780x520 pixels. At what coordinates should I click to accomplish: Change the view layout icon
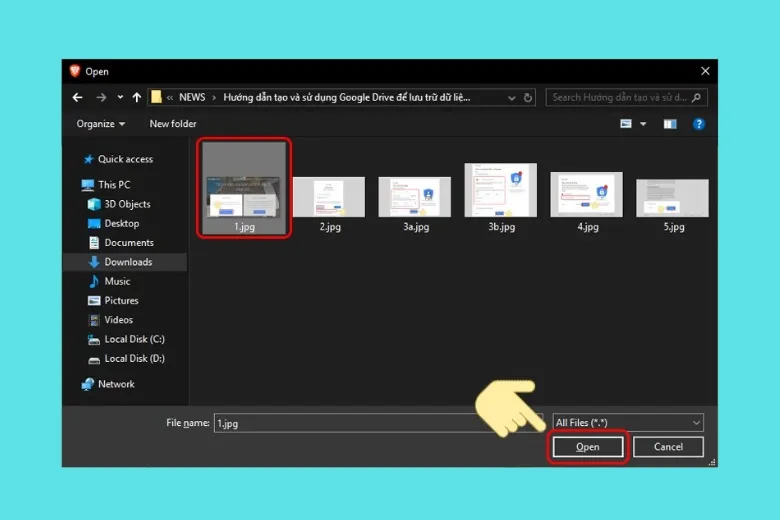[626, 124]
